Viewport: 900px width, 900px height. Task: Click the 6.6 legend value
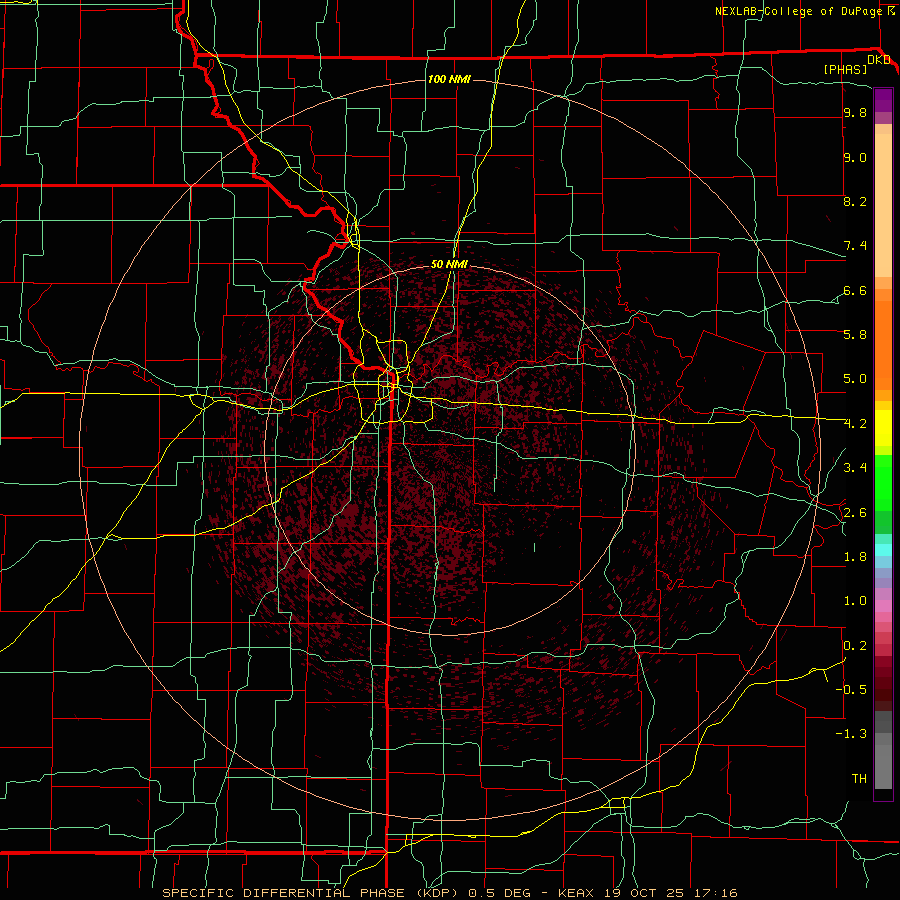(855, 291)
